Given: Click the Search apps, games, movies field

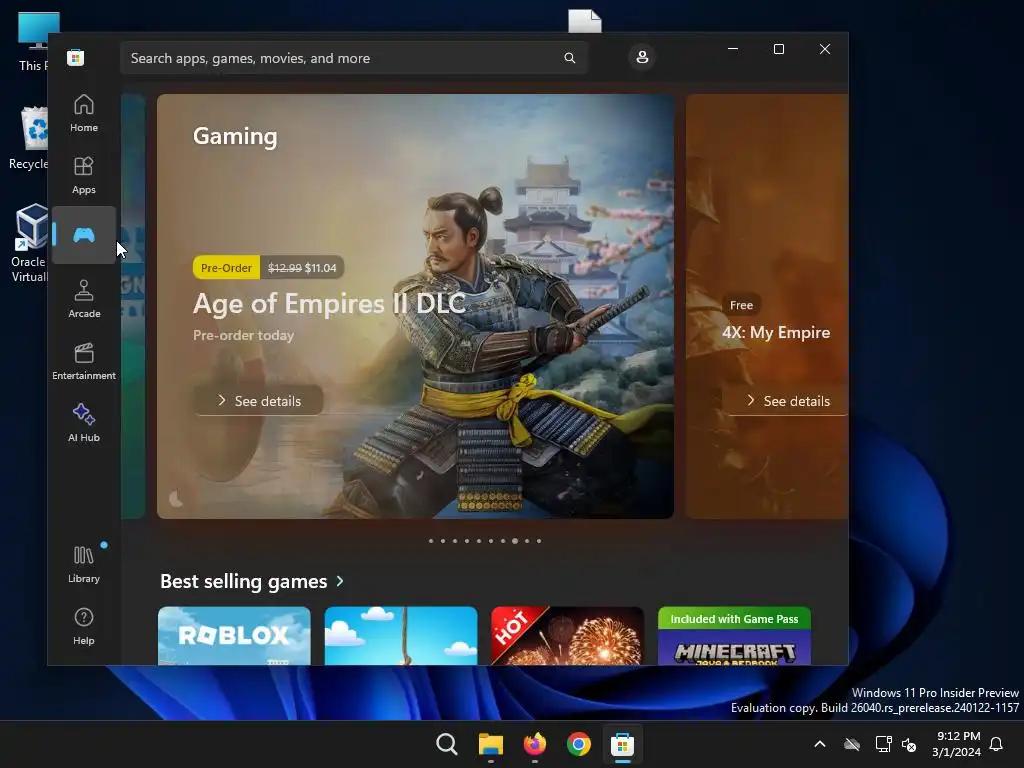Looking at the screenshot, I should click(x=354, y=58).
